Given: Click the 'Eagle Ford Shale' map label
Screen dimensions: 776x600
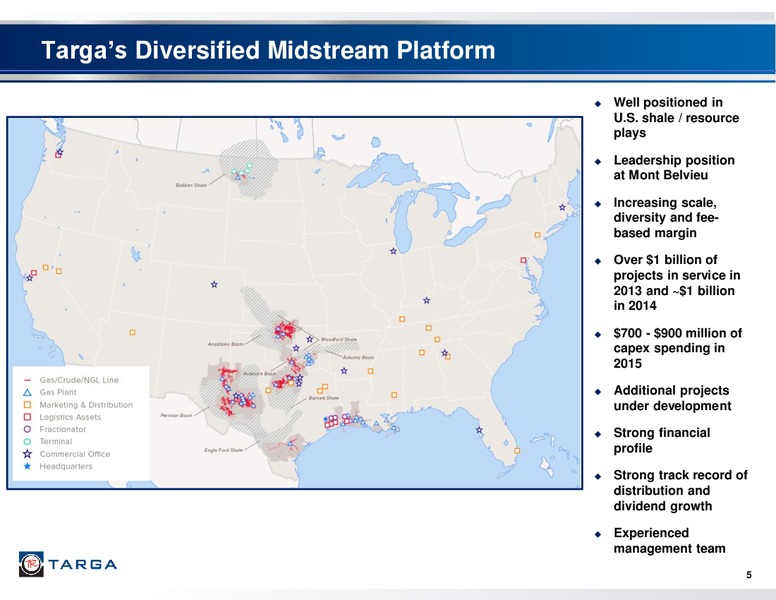Looking at the screenshot, I should coord(223,450).
